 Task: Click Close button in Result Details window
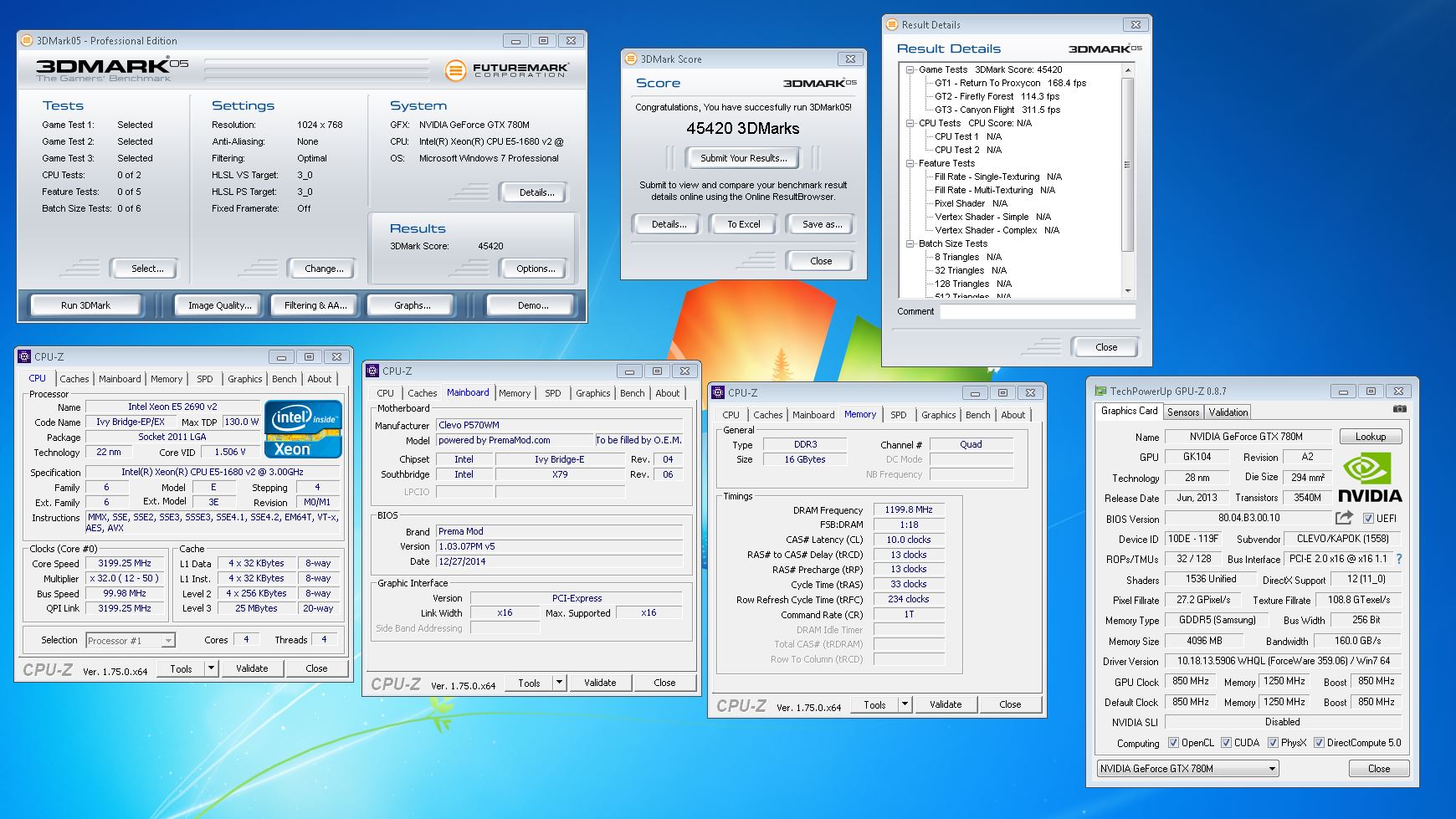(x=1105, y=347)
